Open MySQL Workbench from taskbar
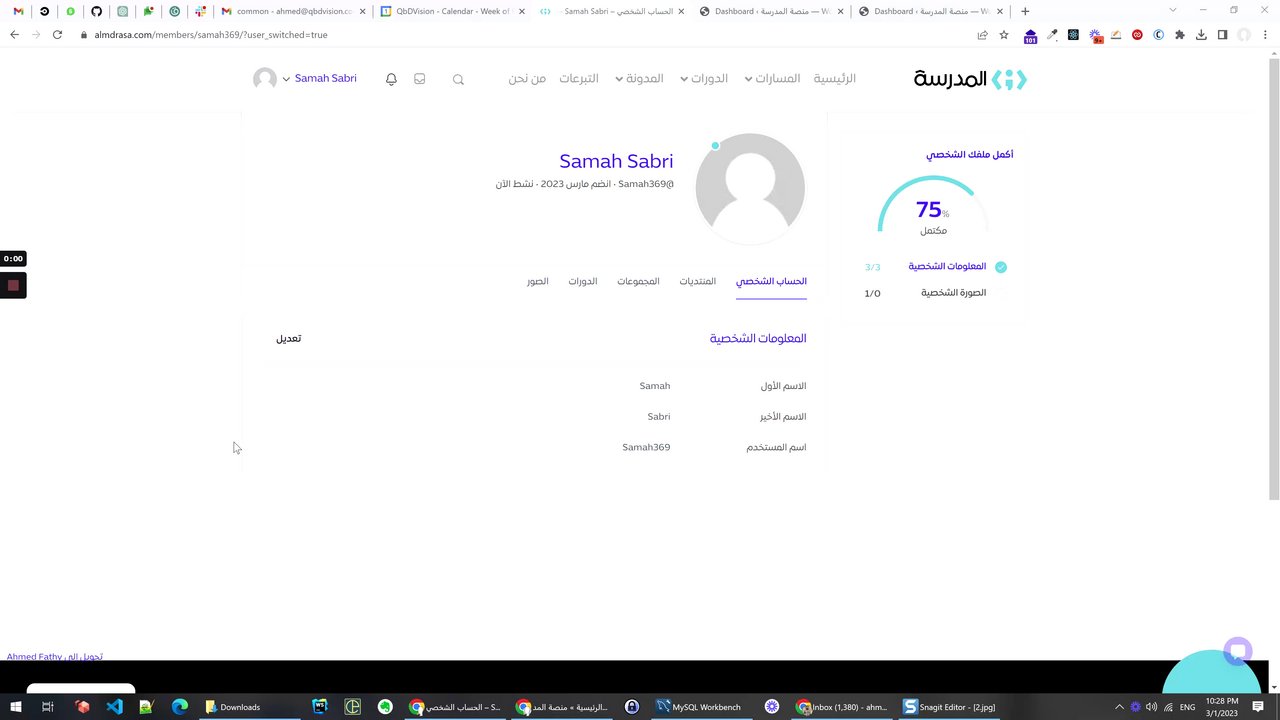The width and height of the screenshot is (1280, 720). click(x=698, y=707)
